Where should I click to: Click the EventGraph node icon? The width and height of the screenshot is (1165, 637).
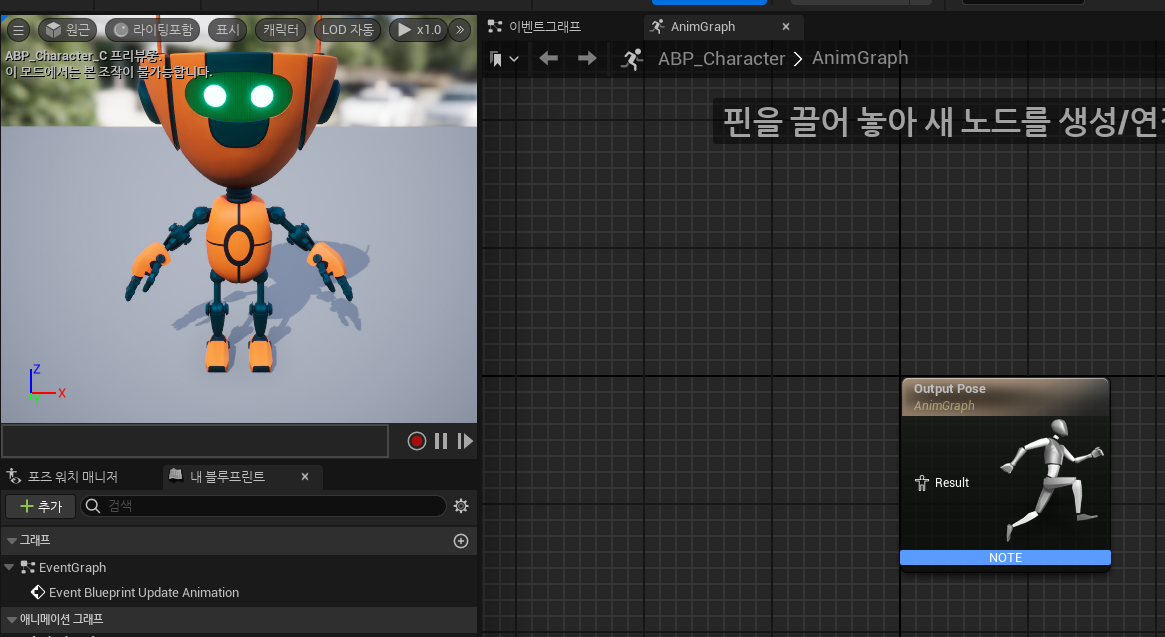coord(27,567)
